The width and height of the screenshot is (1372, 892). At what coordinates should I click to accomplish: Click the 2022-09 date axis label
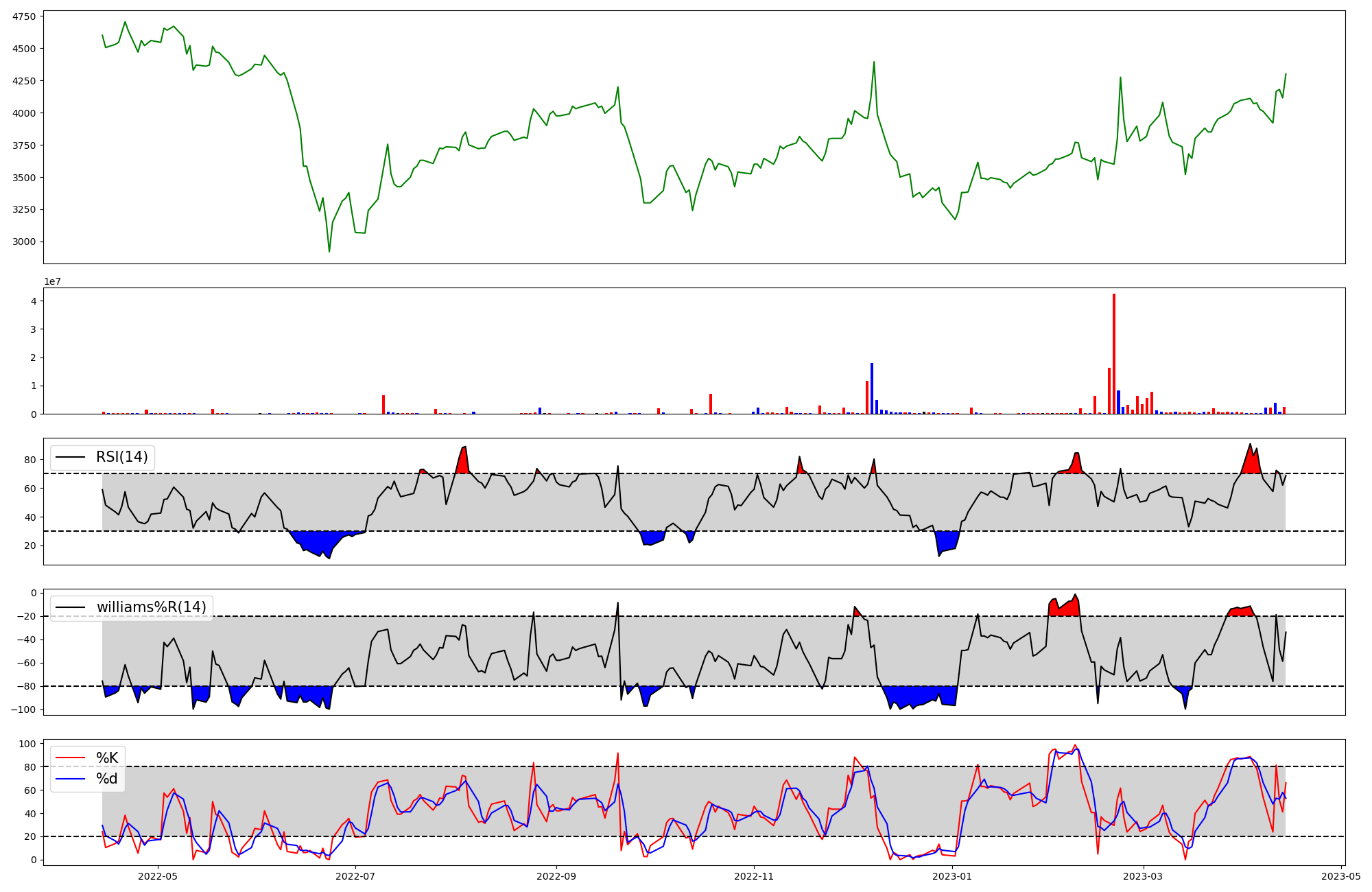coord(556,876)
